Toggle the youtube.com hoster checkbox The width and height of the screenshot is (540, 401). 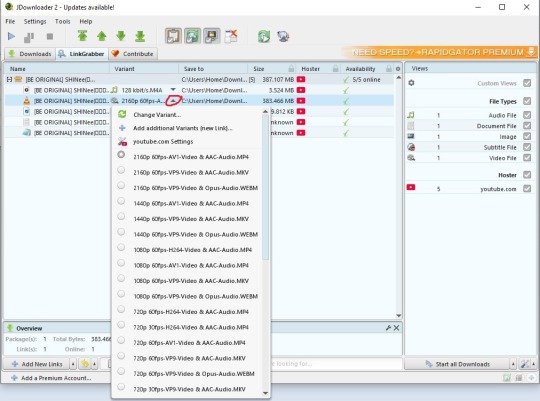click(x=527, y=189)
